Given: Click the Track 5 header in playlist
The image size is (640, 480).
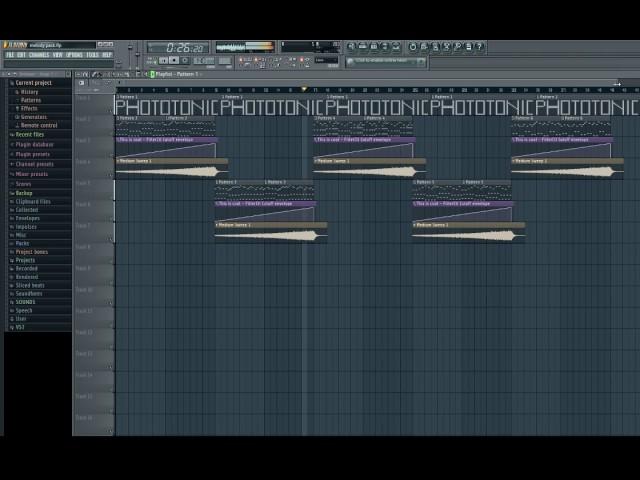Looking at the screenshot, I should pyautogui.click(x=94, y=190).
